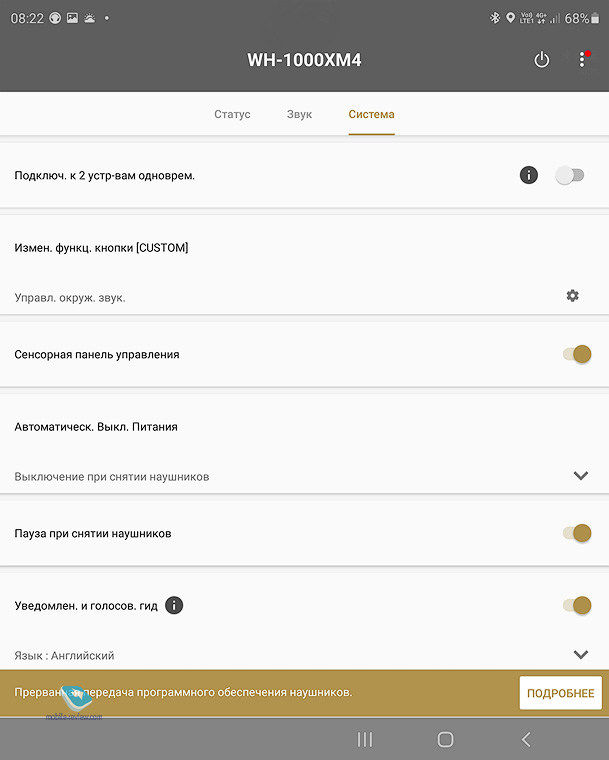Image resolution: width=609 pixels, height=760 pixels.
Task: Switch to the Статус tab
Action: click(232, 114)
